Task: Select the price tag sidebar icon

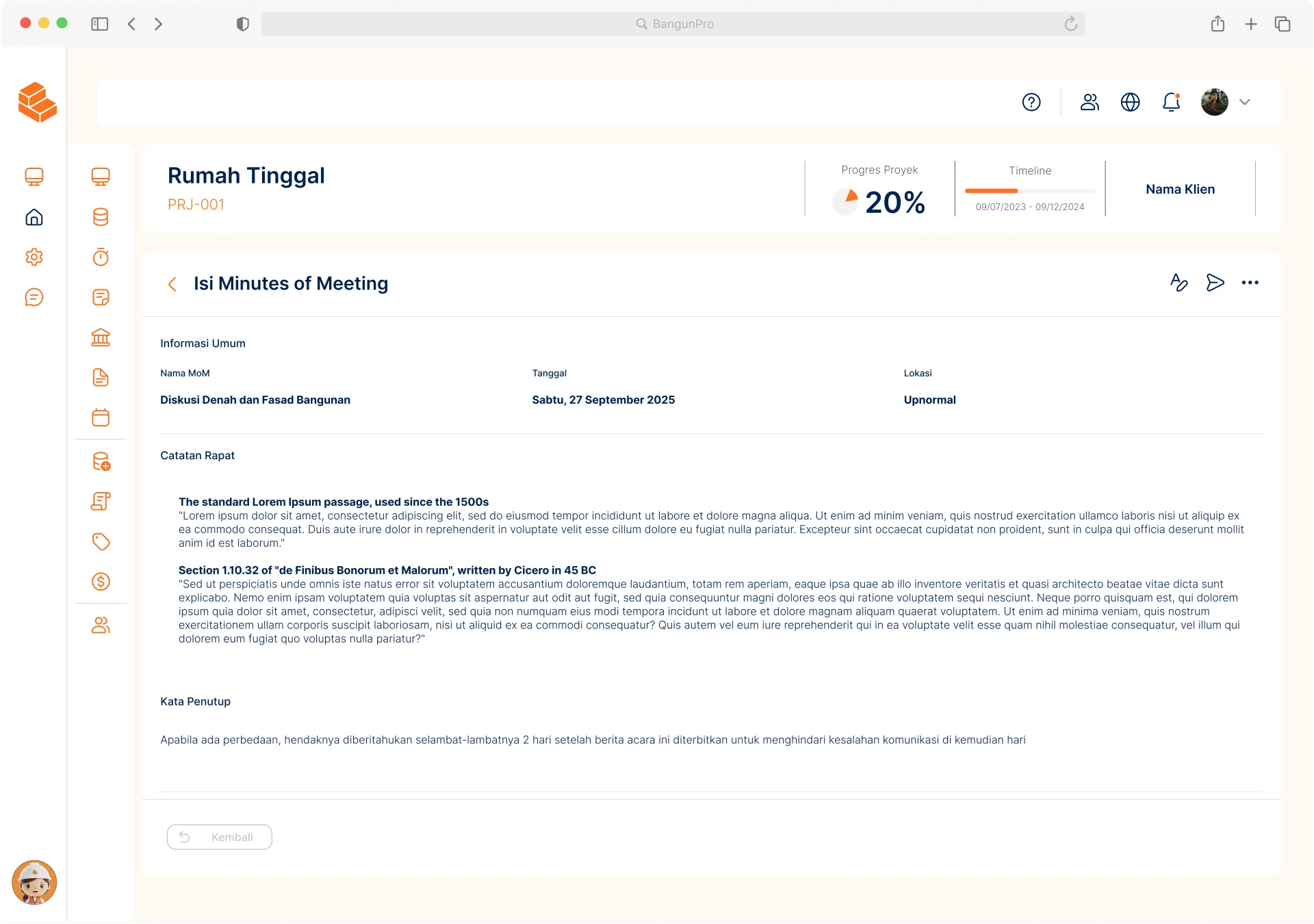Action: pos(101,542)
